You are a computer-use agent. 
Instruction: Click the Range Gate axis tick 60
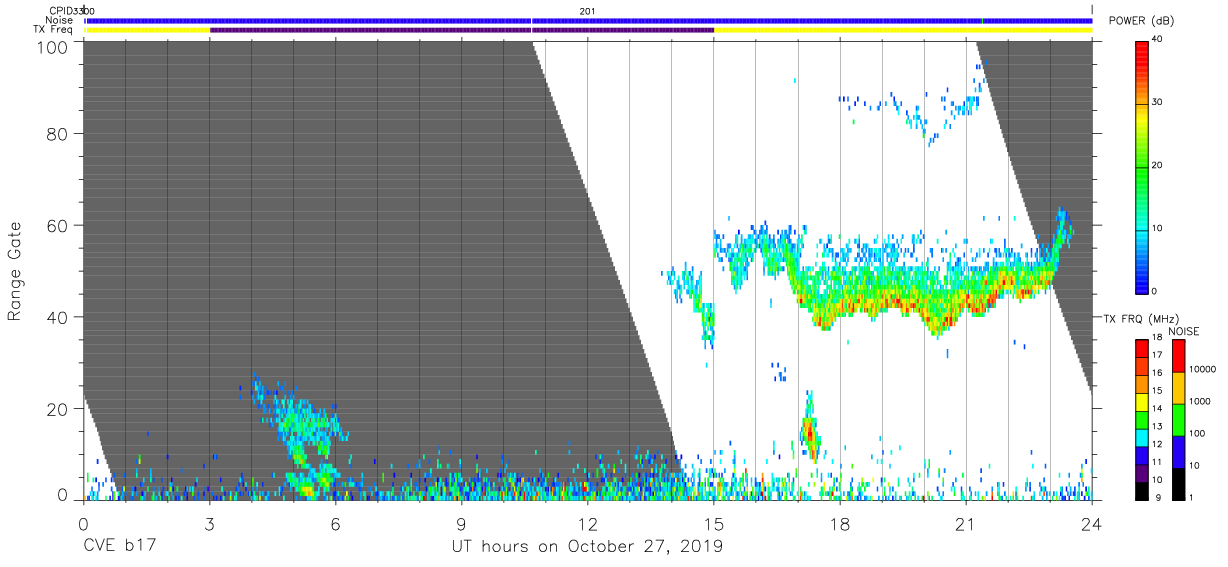(x=57, y=225)
